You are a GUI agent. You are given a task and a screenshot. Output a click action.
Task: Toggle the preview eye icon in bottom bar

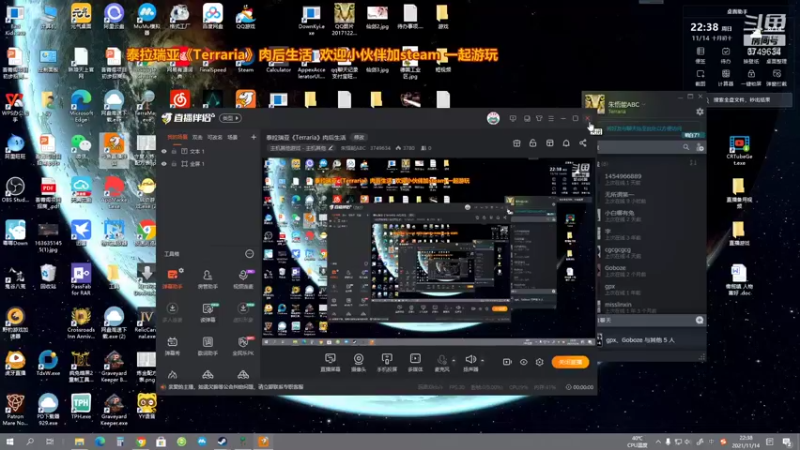pyautogui.click(x=523, y=362)
